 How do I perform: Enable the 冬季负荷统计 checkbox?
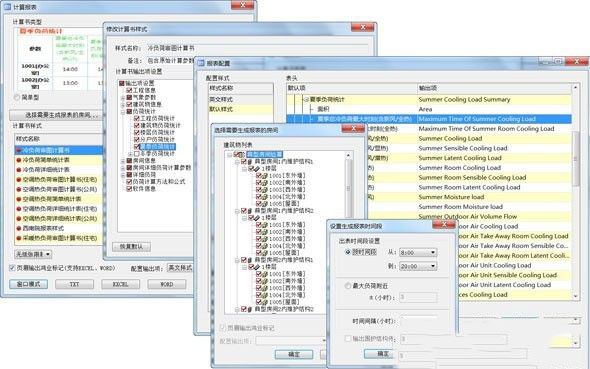(x=137, y=154)
